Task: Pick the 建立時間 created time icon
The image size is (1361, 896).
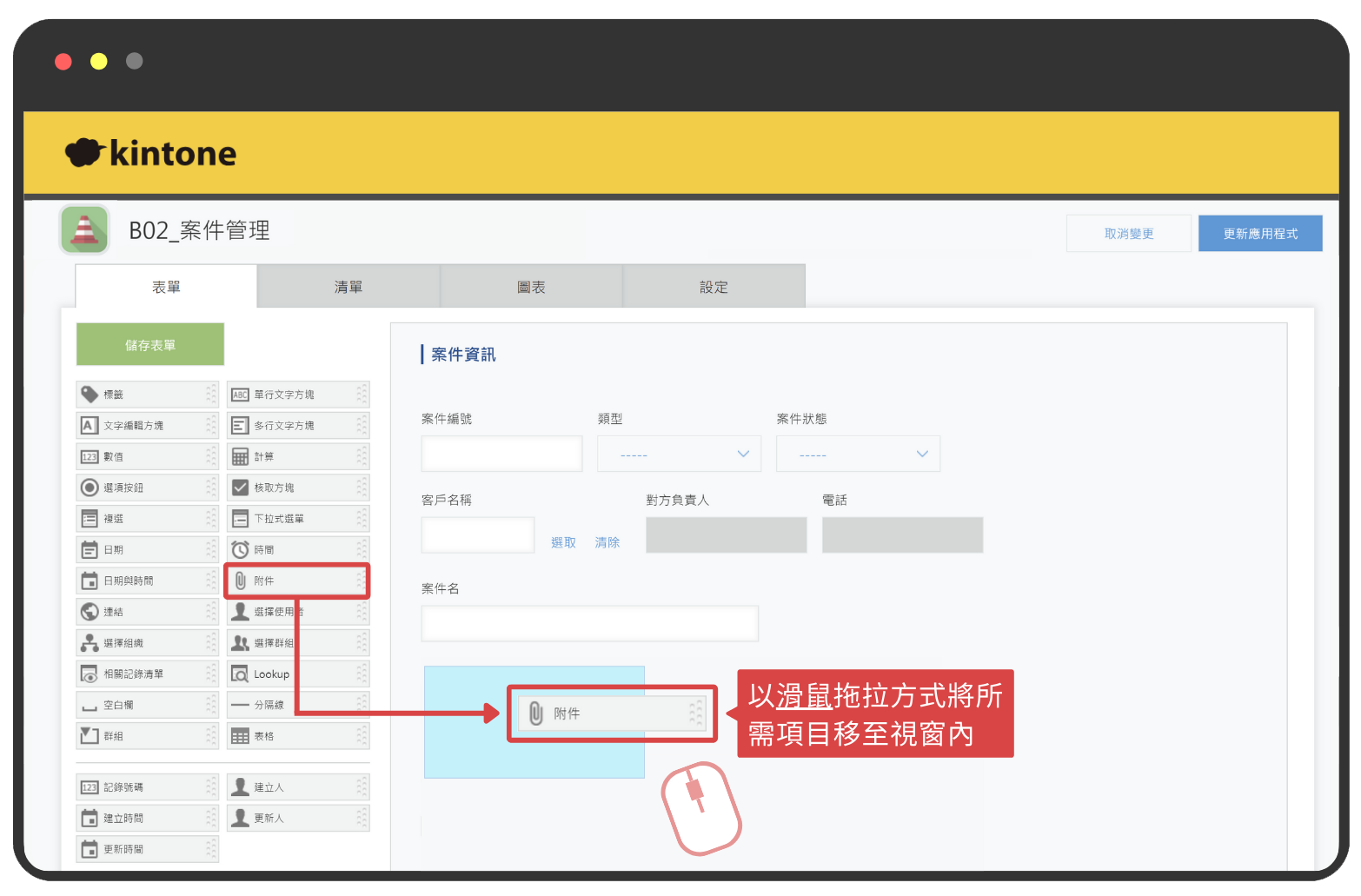Action: pos(89,819)
